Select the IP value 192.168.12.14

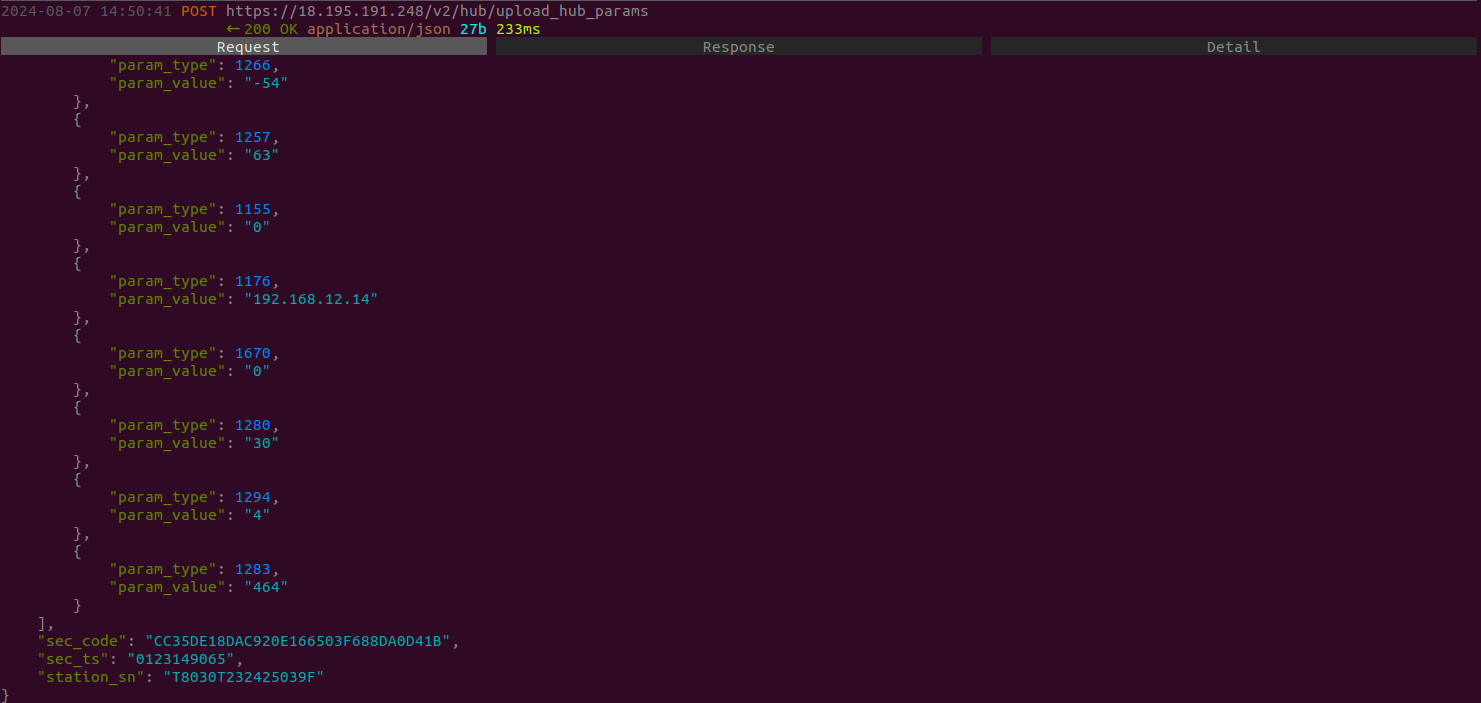coord(311,299)
